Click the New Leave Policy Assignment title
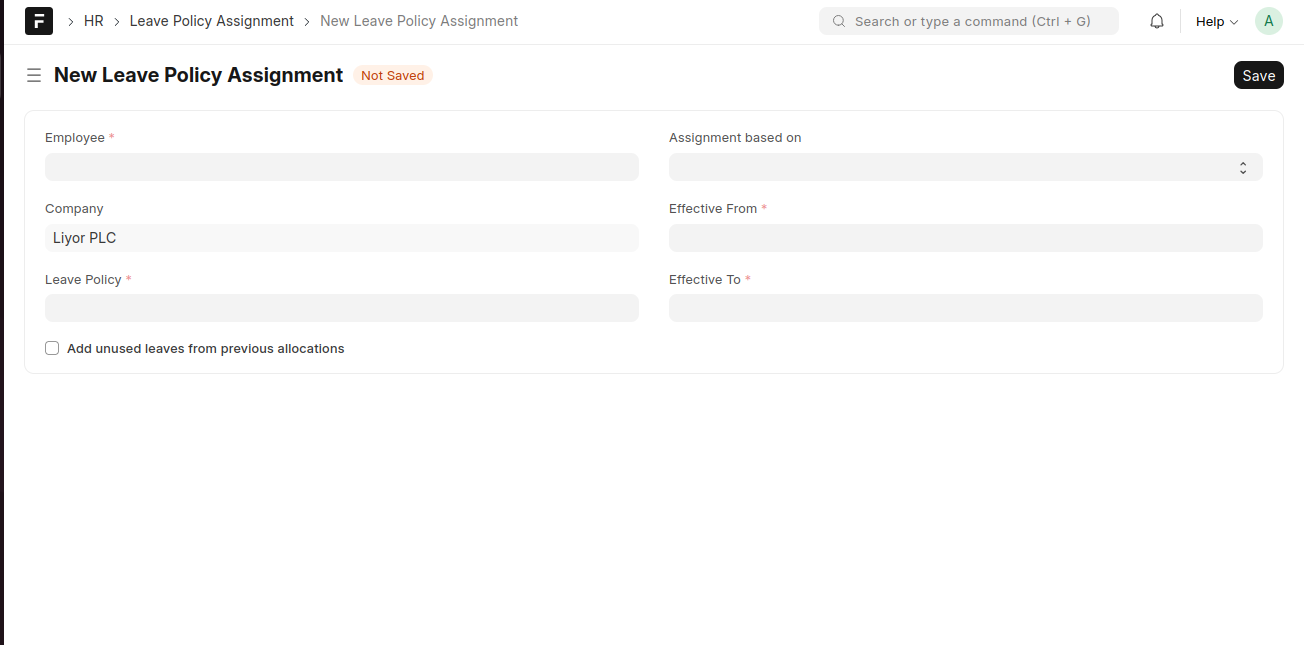Viewport: 1304px width, 645px height. click(198, 75)
